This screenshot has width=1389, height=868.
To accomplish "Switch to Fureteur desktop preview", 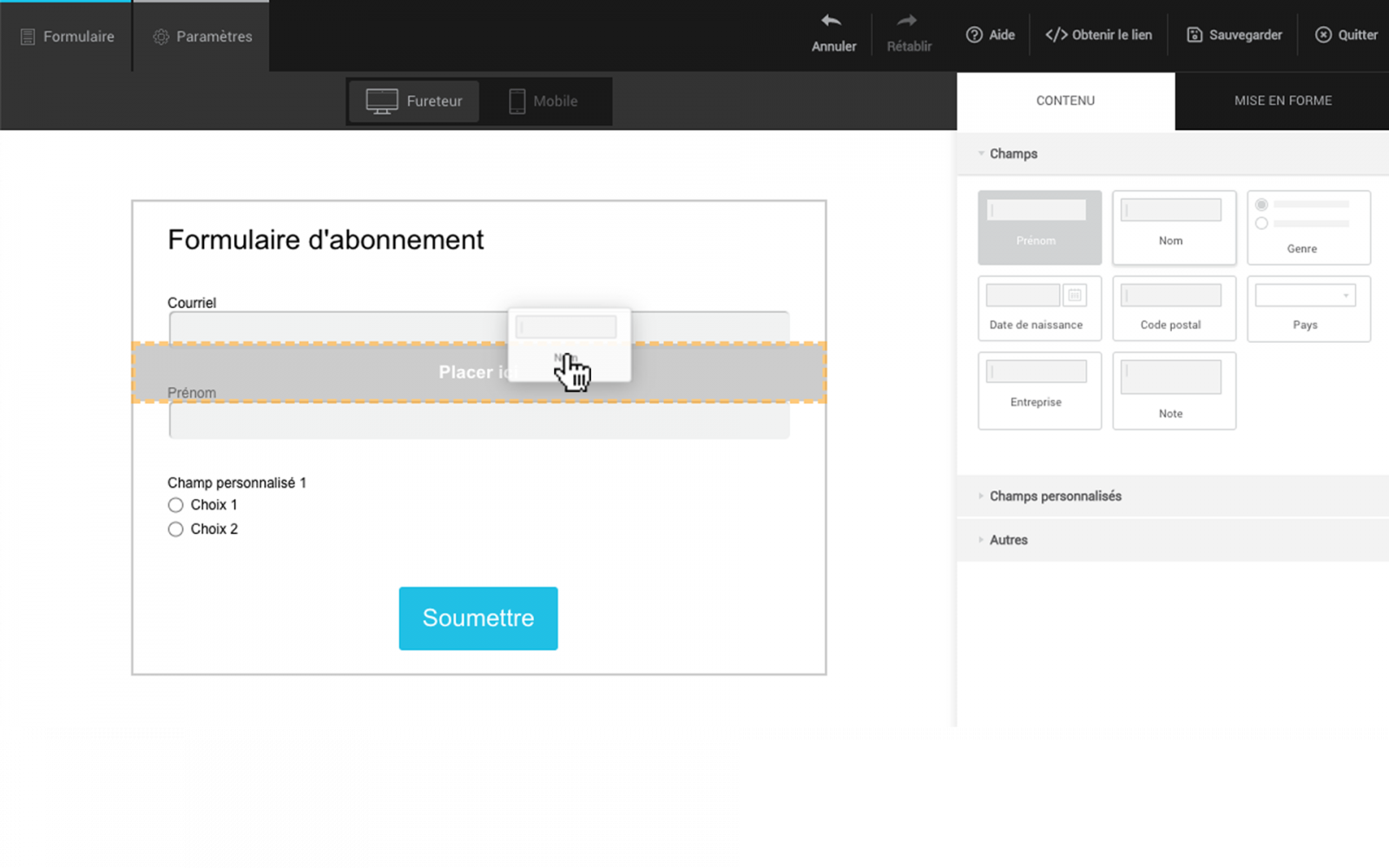I will pos(415,101).
